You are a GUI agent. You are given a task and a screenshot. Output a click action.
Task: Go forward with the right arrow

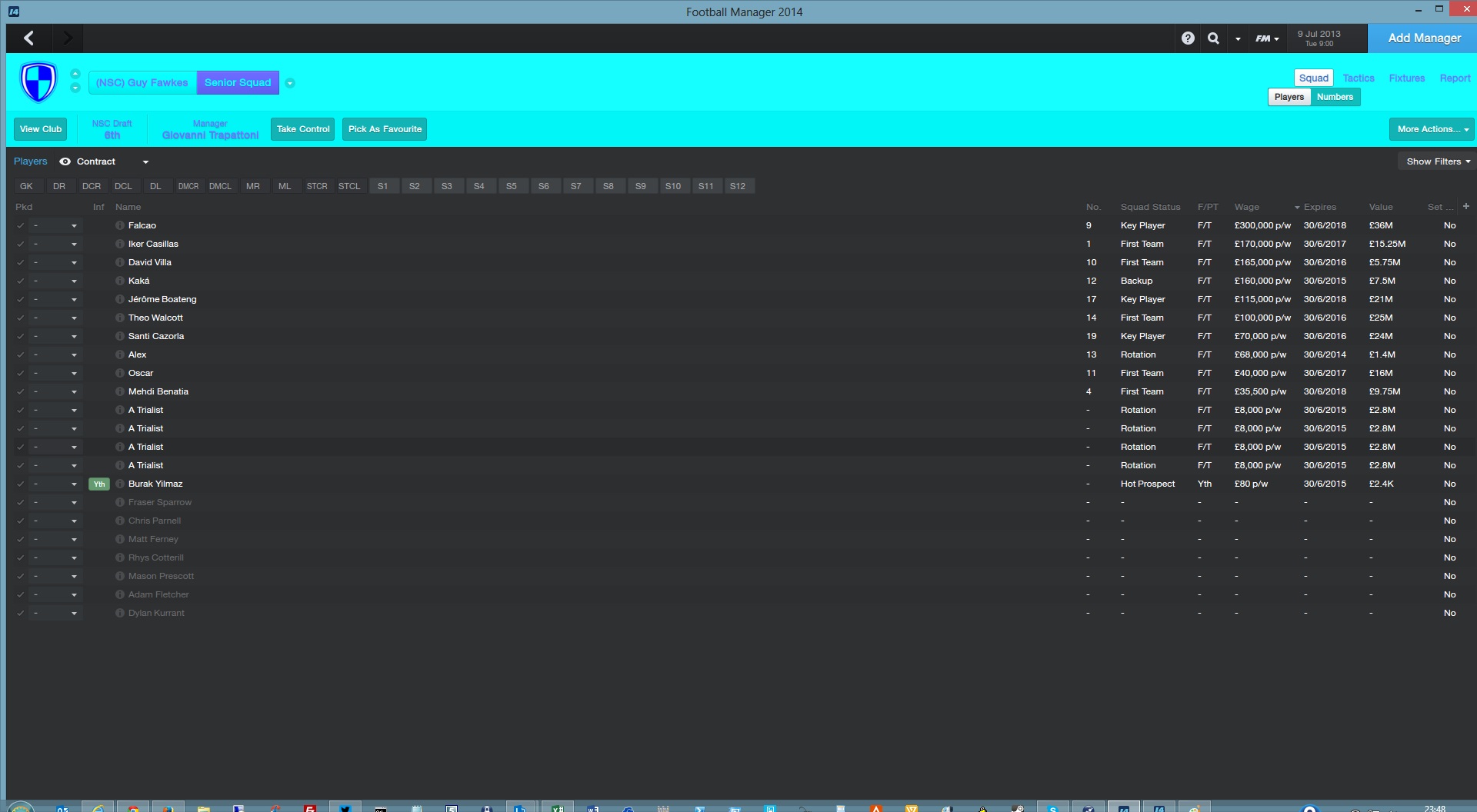(x=68, y=38)
